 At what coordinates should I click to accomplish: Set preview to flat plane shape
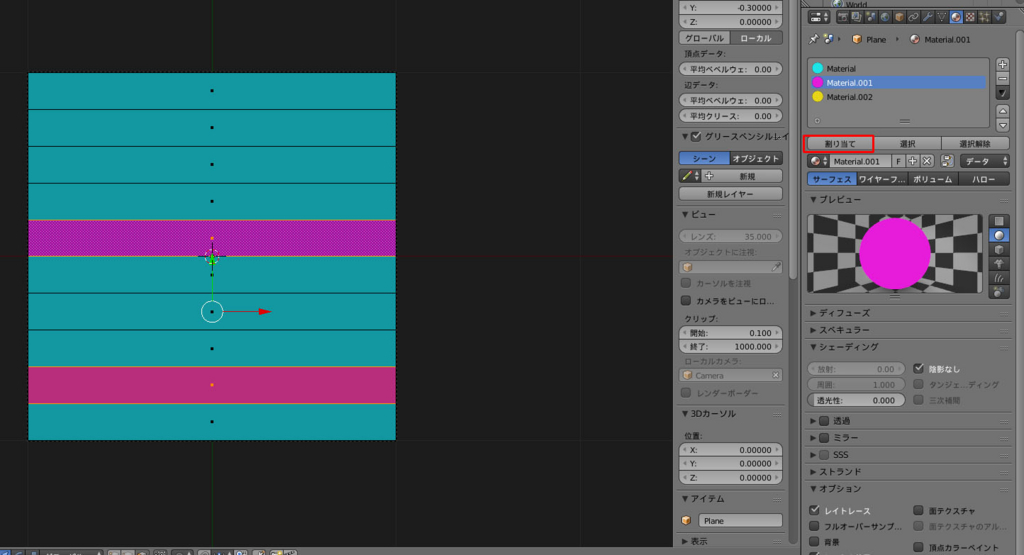click(x=999, y=221)
